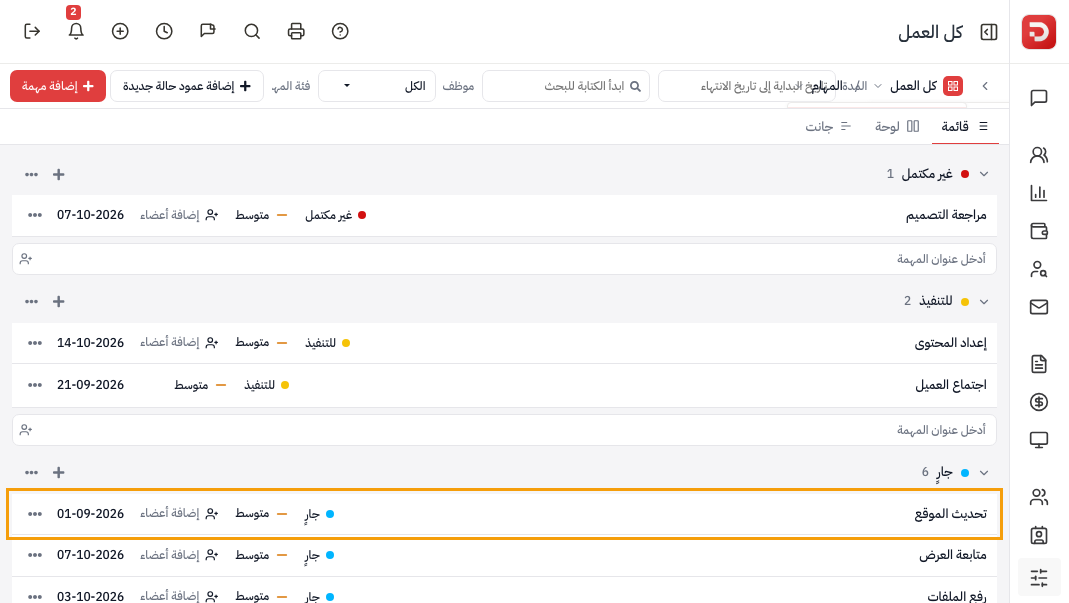Change status of مراجعة التصميم task
Screen dimensions: 1069x603
335,215
